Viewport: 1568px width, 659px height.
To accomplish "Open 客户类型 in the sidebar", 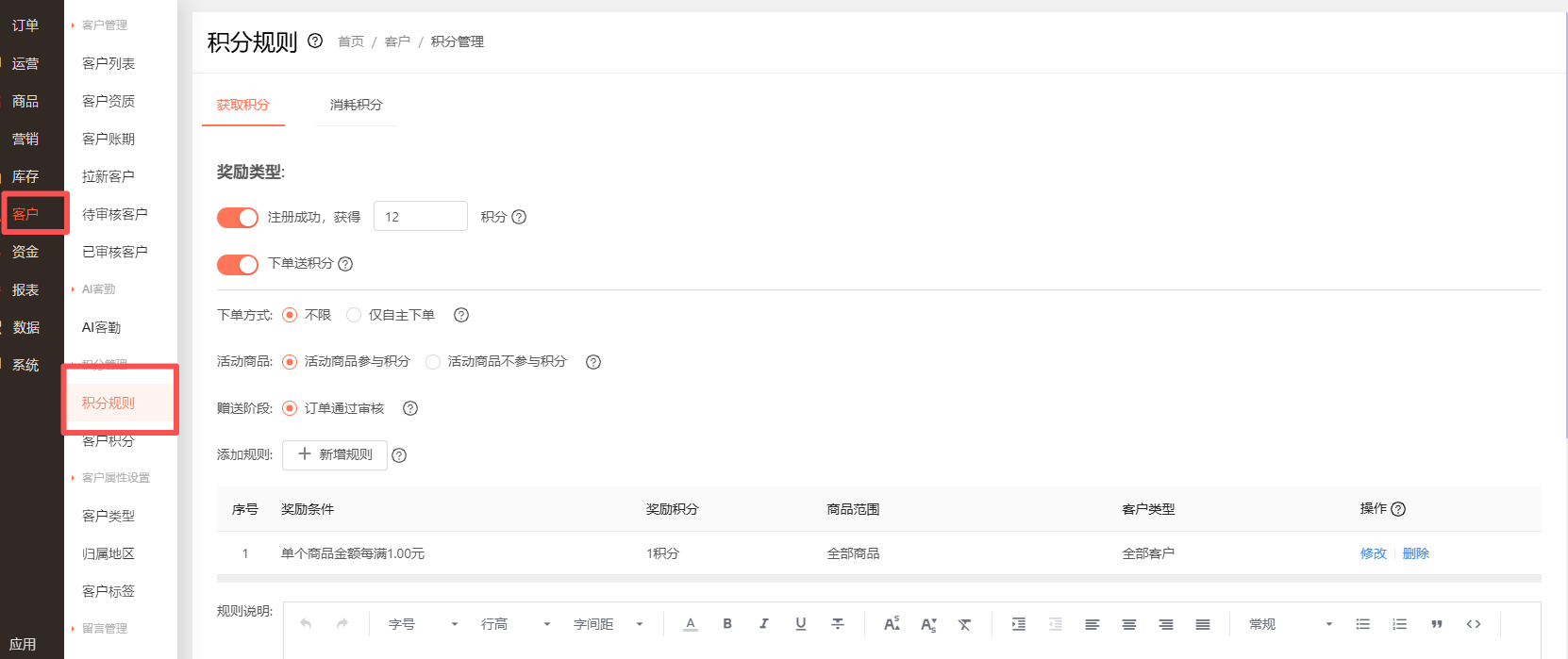I will click(x=108, y=516).
